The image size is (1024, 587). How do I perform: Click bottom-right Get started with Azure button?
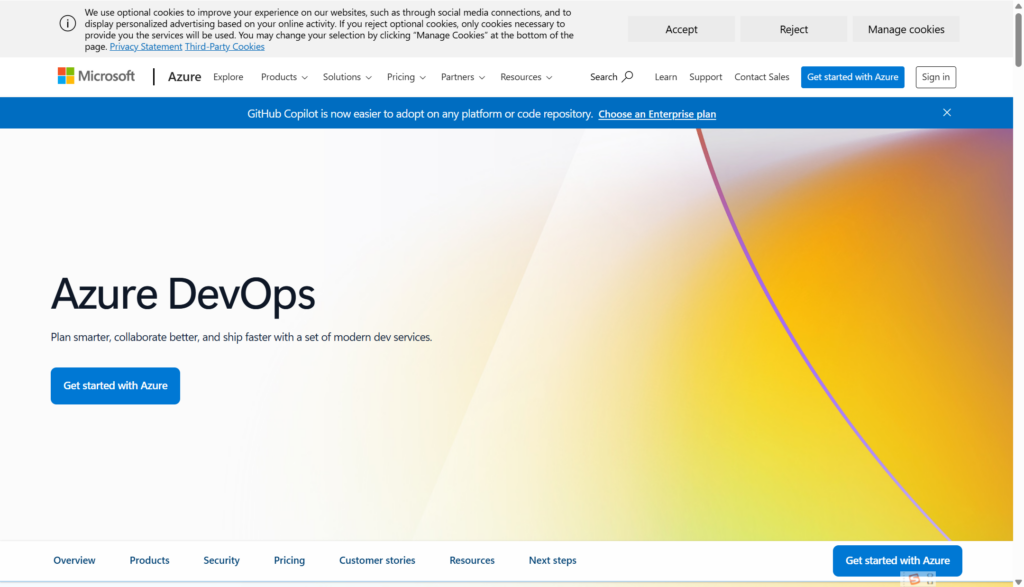pos(897,560)
